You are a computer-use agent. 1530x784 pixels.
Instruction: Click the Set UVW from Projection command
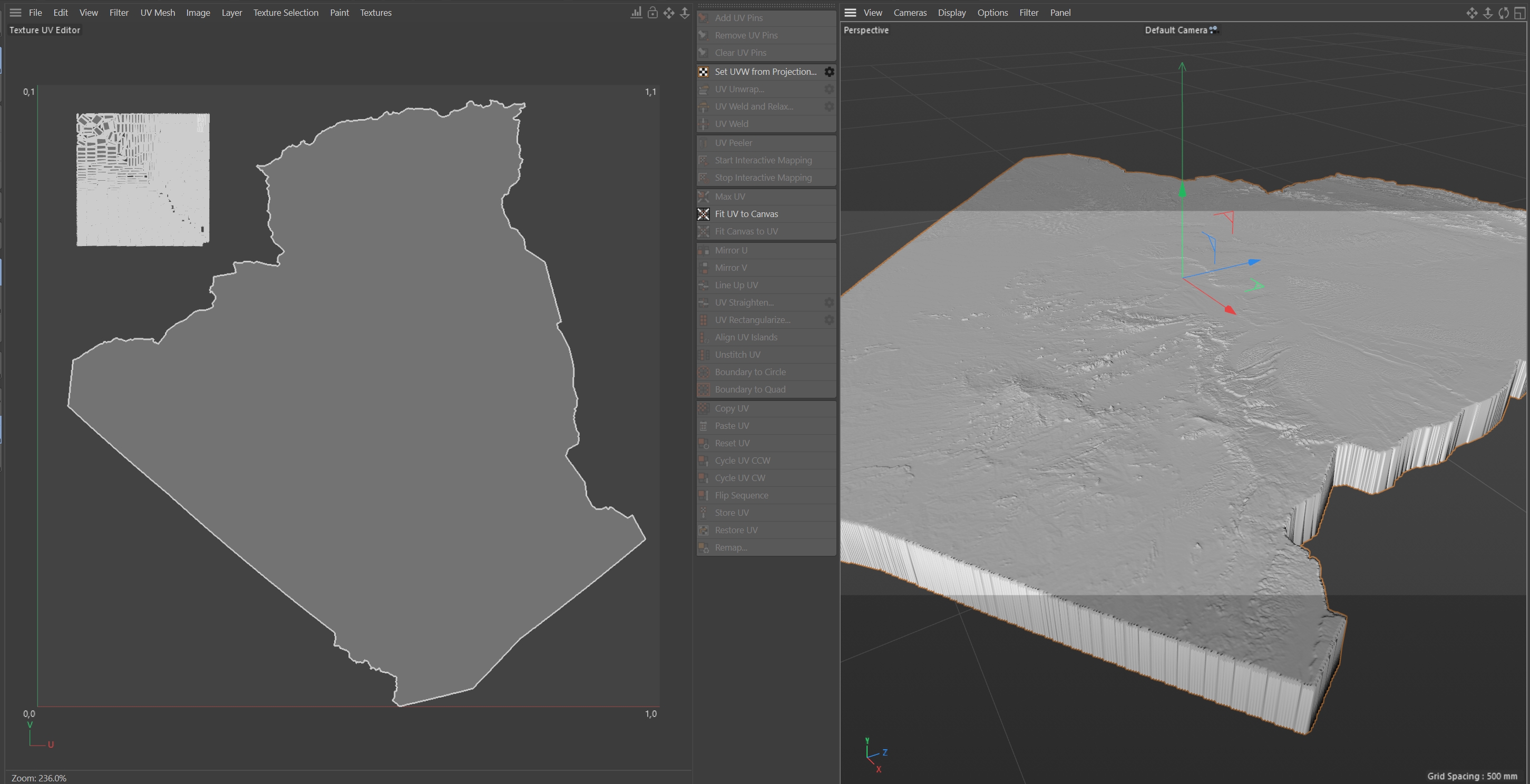(765, 72)
